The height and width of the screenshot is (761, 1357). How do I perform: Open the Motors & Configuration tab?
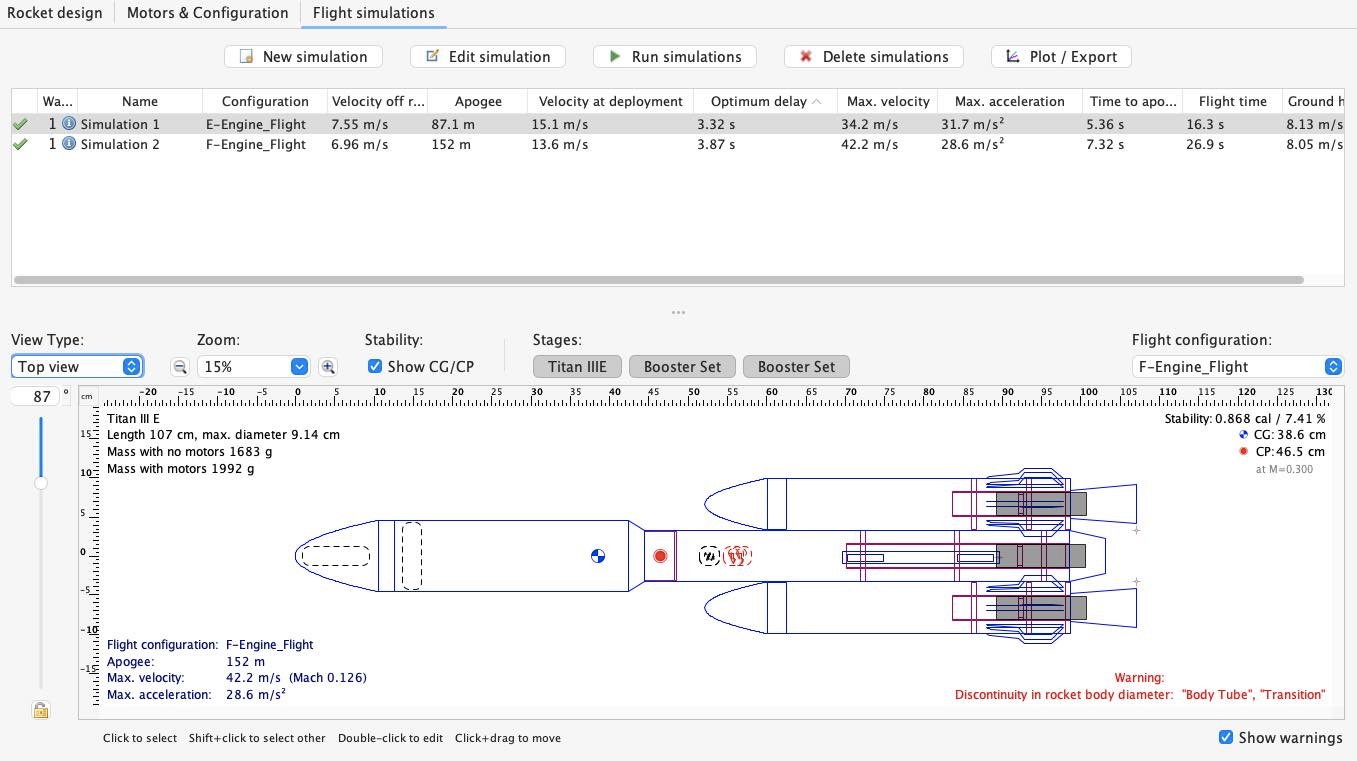[207, 13]
